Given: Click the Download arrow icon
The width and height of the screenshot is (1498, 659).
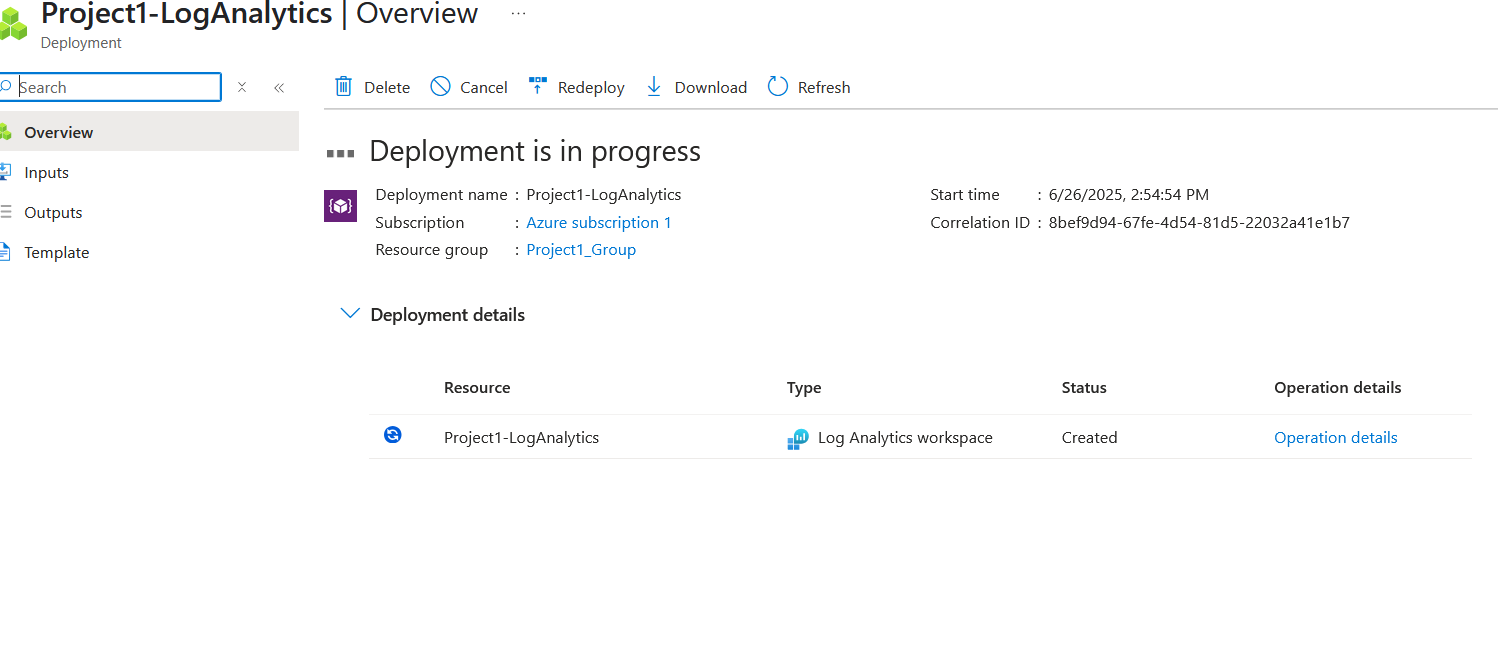Looking at the screenshot, I should point(654,87).
